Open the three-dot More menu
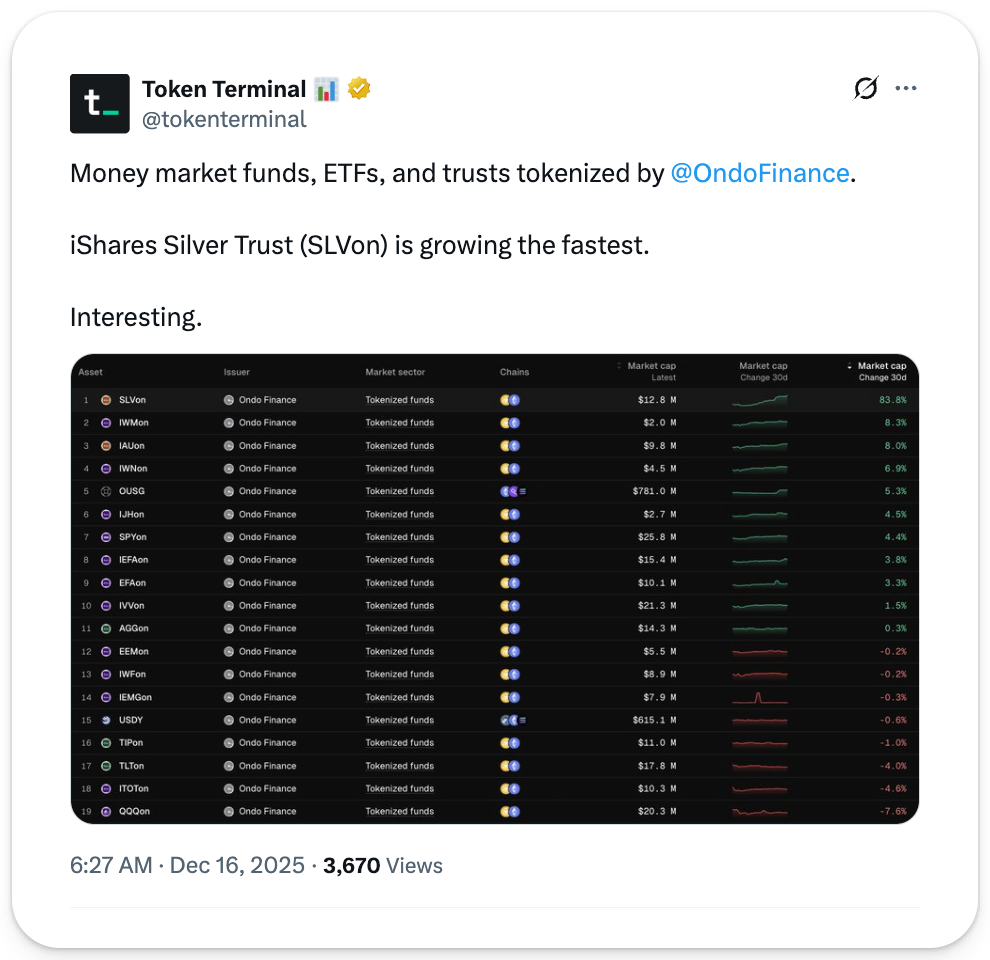Image resolution: width=990 pixels, height=960 pixels. (x=906, y=89)
